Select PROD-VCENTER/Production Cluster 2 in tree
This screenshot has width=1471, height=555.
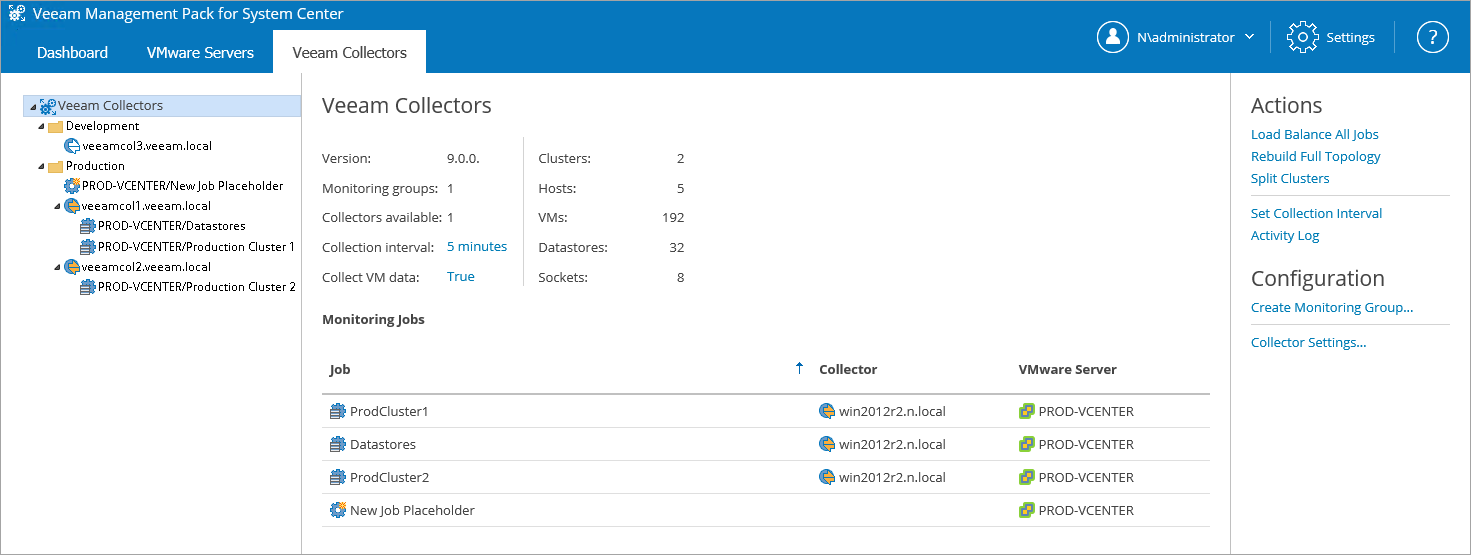pyautogui.click(x=196, y=287)
